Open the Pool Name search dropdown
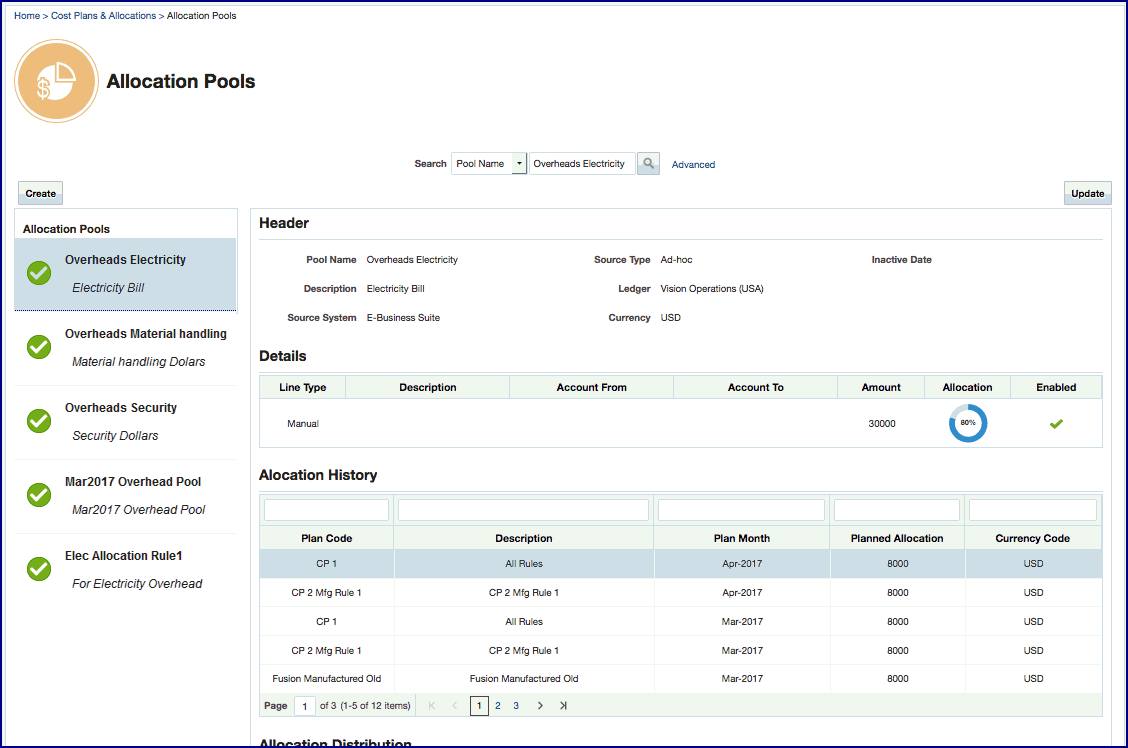This screenshot has height=748, width=1128. pyautogui.click(x=519, y=163)
